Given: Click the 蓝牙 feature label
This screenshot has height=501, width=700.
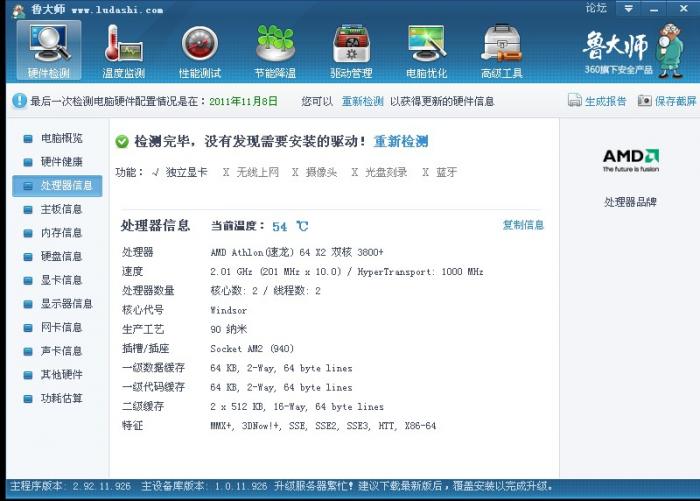Looking at the screenshot, I should (x=446, y=172).
